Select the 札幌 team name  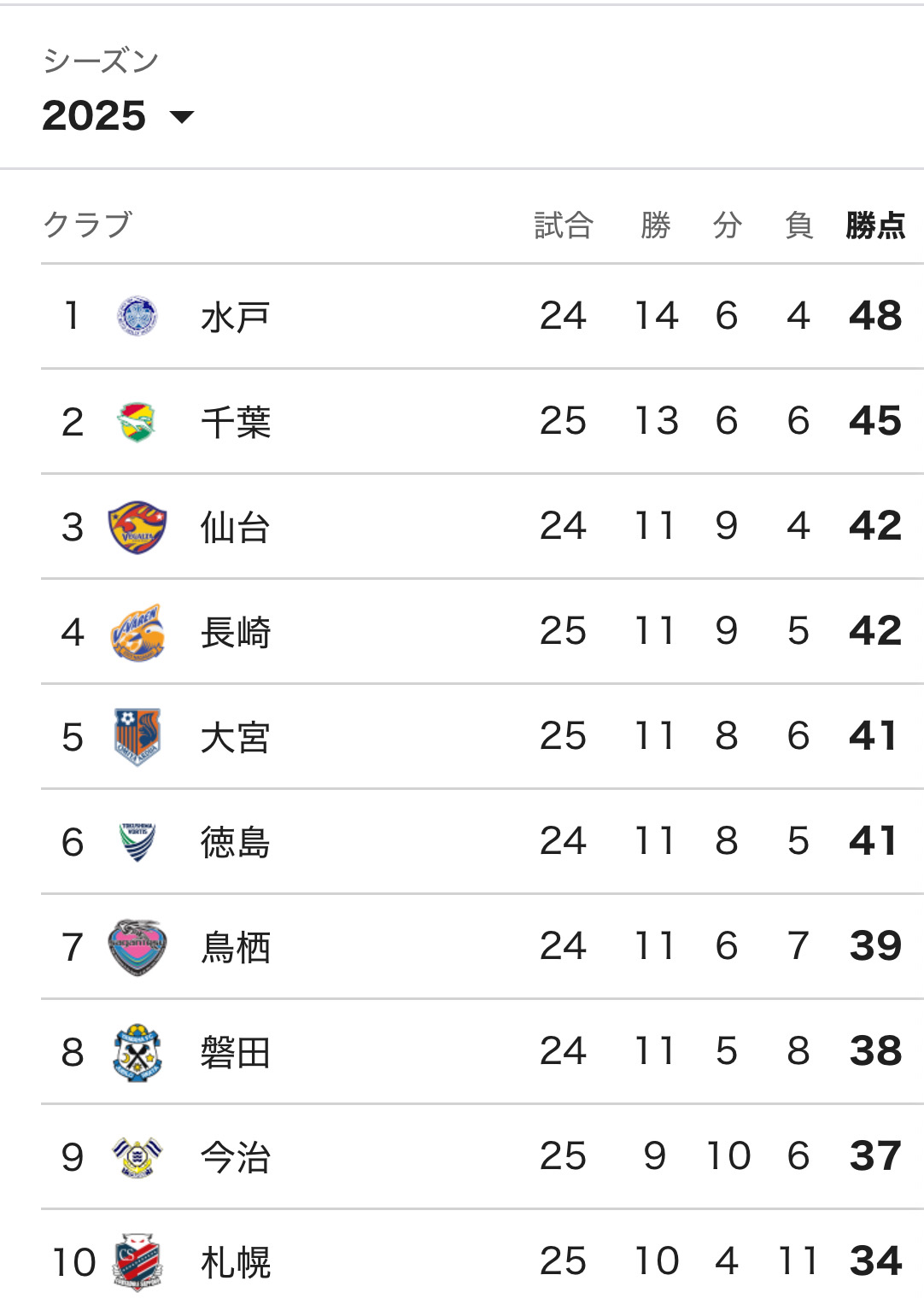[236, 1262]
